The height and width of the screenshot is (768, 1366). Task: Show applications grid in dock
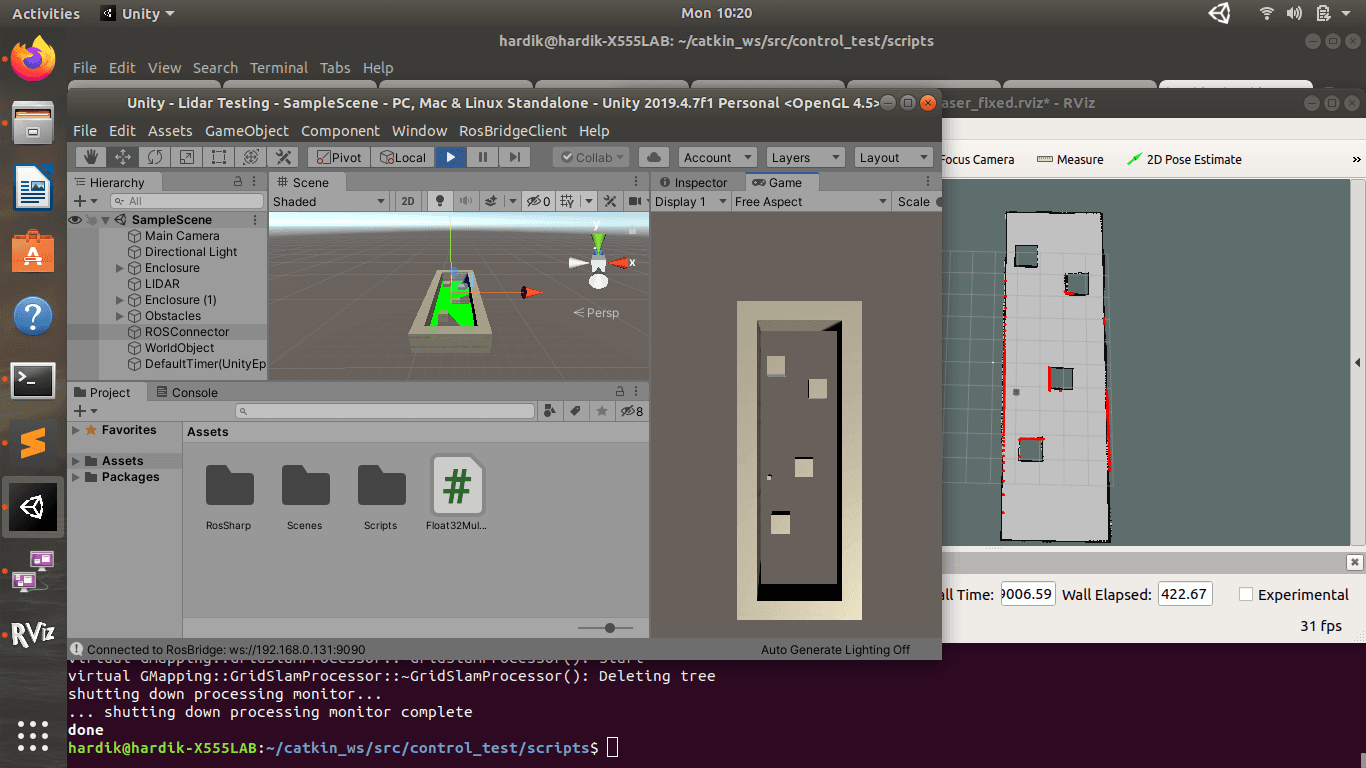pos(33,735)
